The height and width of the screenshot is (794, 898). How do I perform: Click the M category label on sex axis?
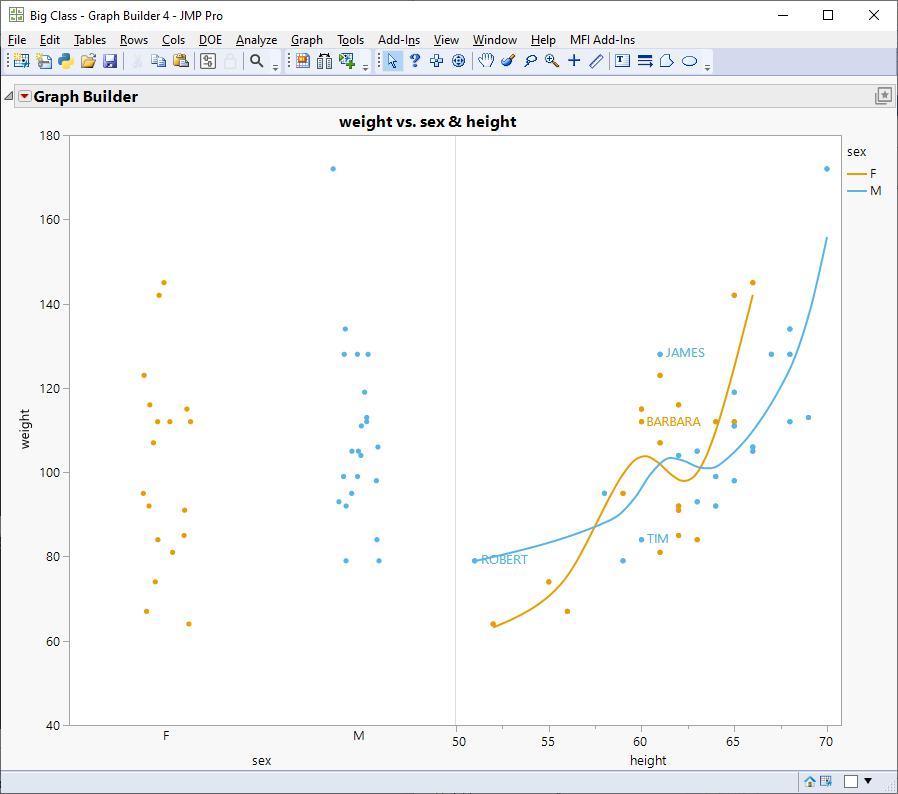click(359, 736)
